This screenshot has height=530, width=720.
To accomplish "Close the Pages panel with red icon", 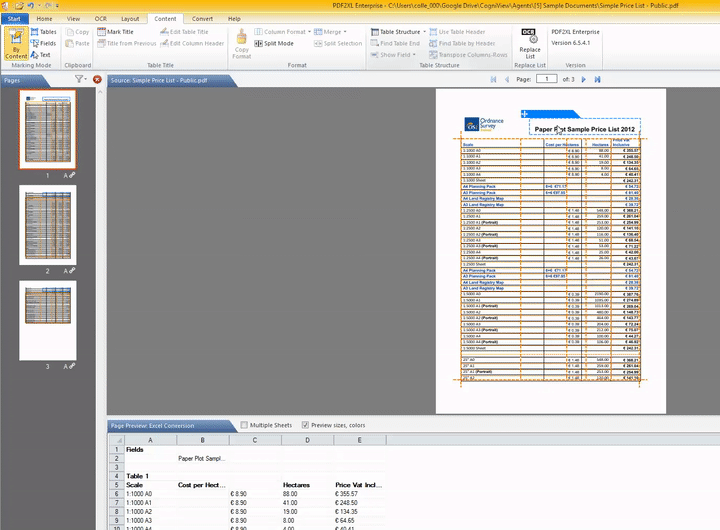I will point(97,79).
